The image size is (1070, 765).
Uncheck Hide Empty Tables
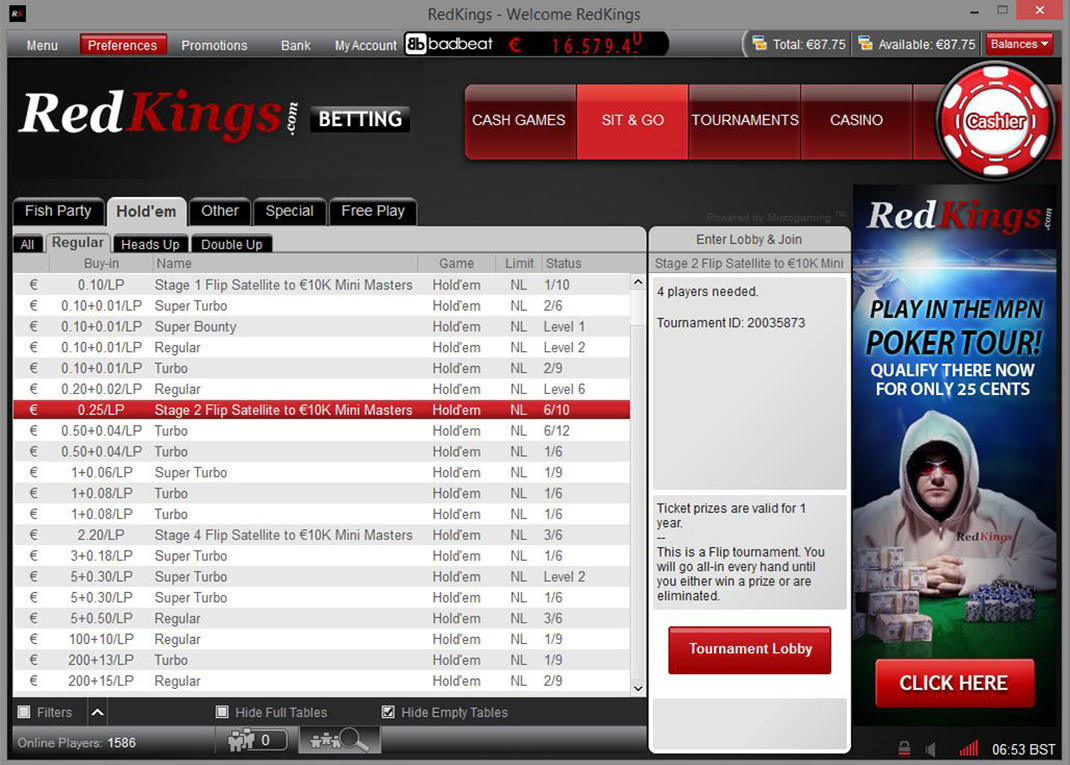coord(388,712)
